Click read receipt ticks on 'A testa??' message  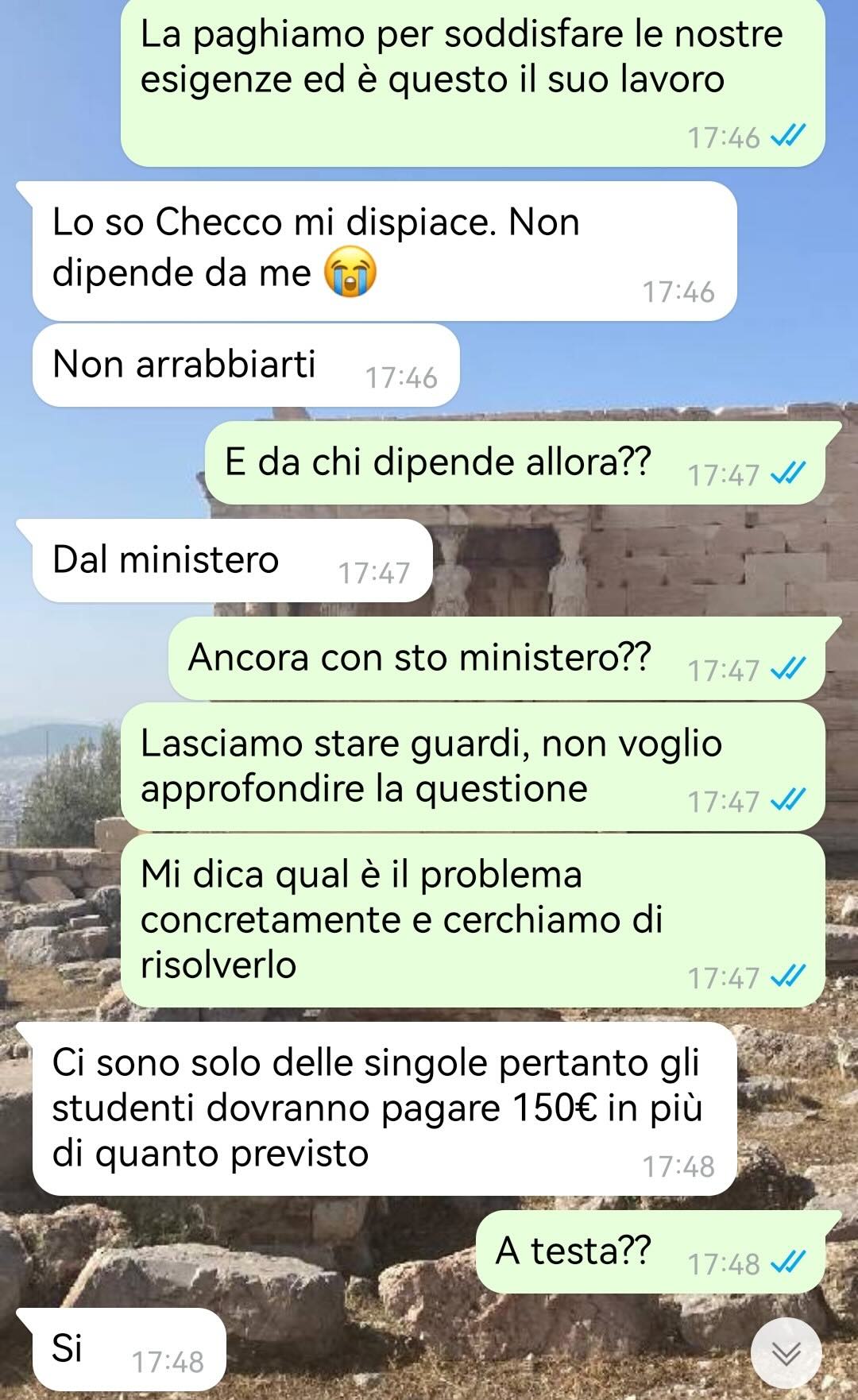788,1262
